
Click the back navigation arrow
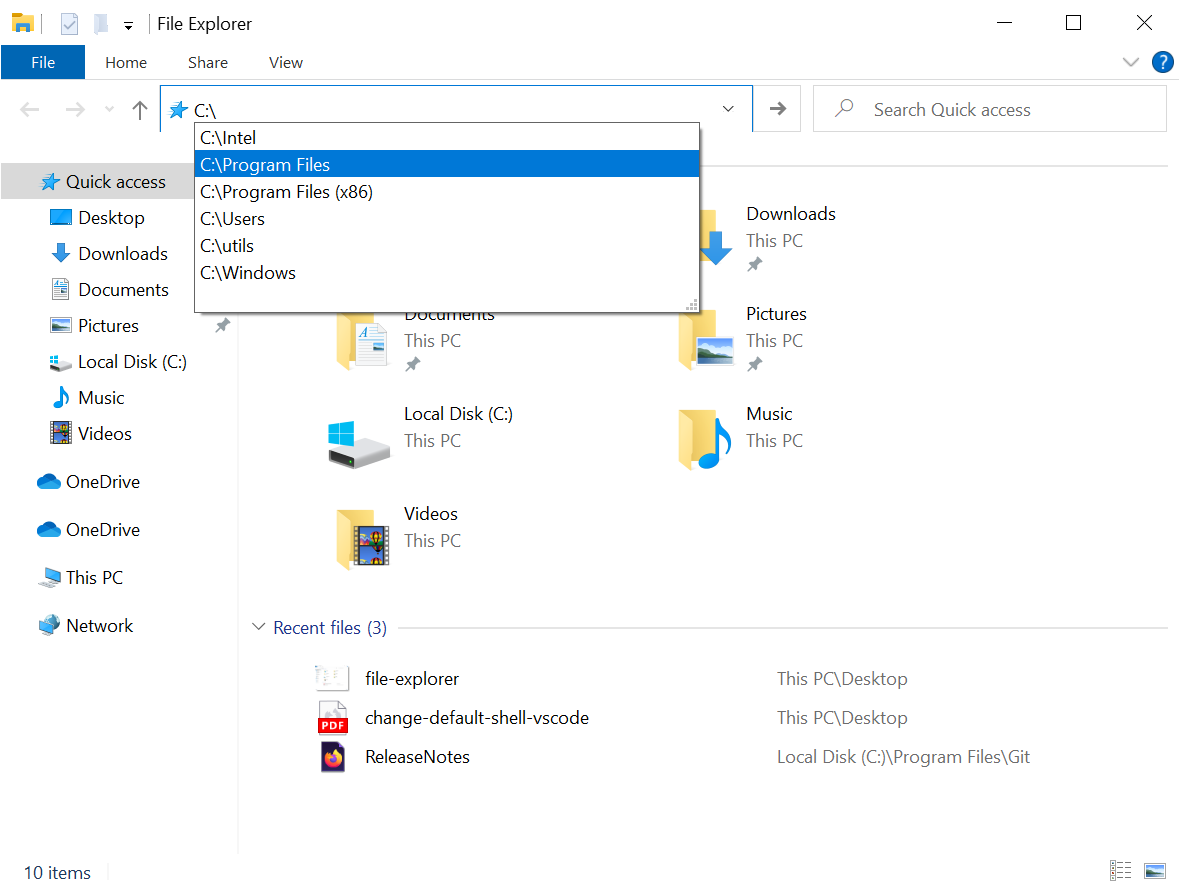pyautogui.click(x=29, y=110)
